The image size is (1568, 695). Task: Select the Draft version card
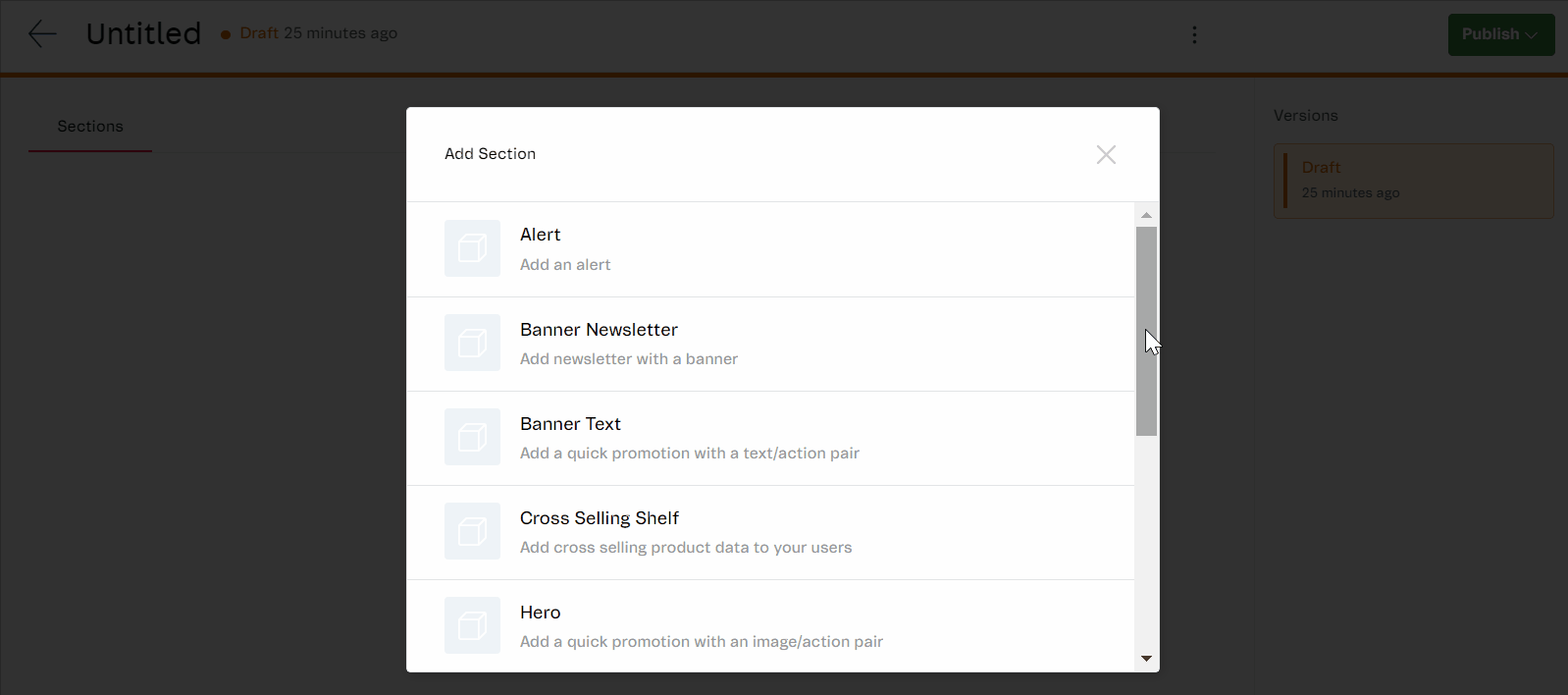[x=1413, y=181]
